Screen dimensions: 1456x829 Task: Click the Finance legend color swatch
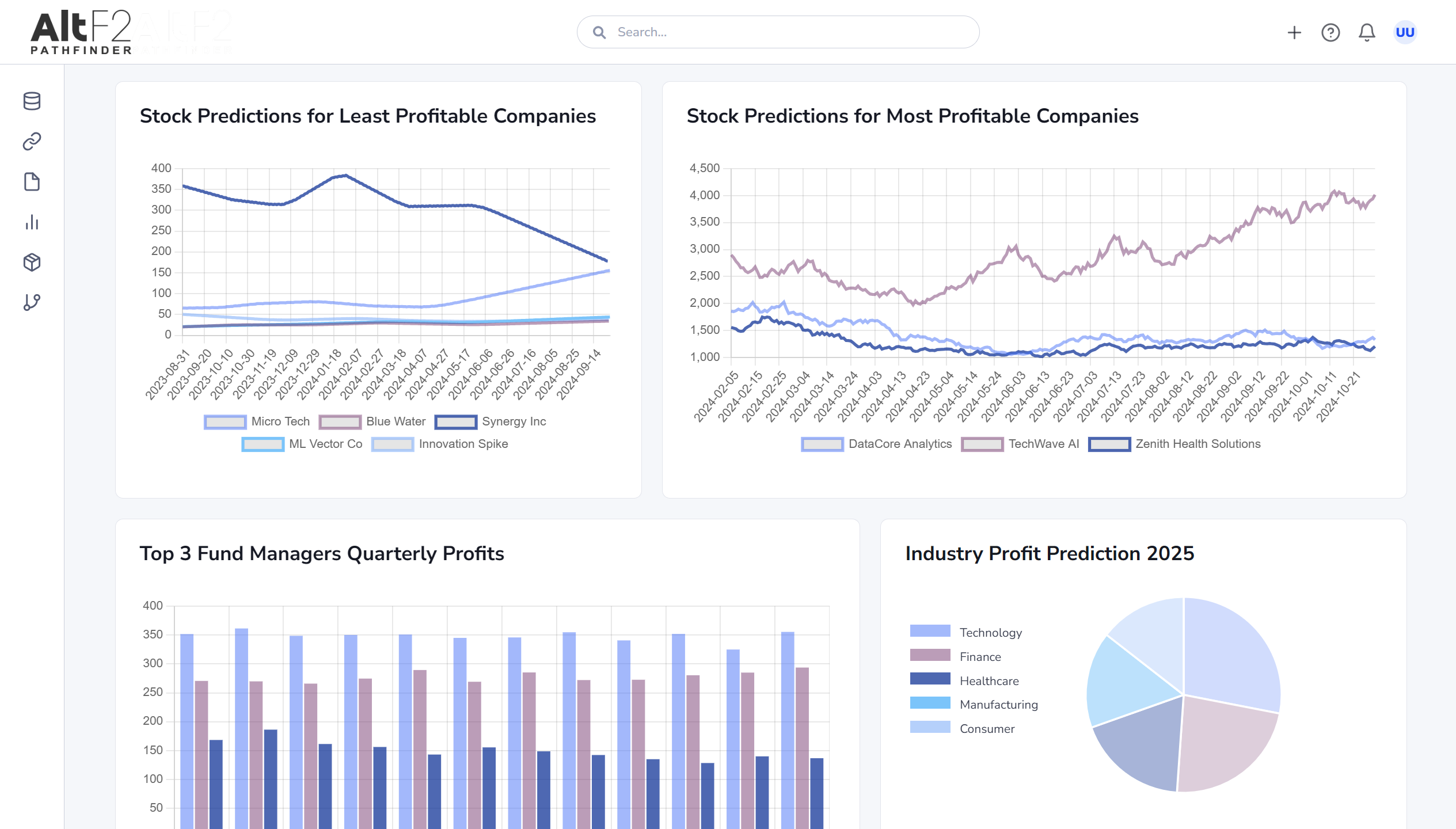[930, 655]
